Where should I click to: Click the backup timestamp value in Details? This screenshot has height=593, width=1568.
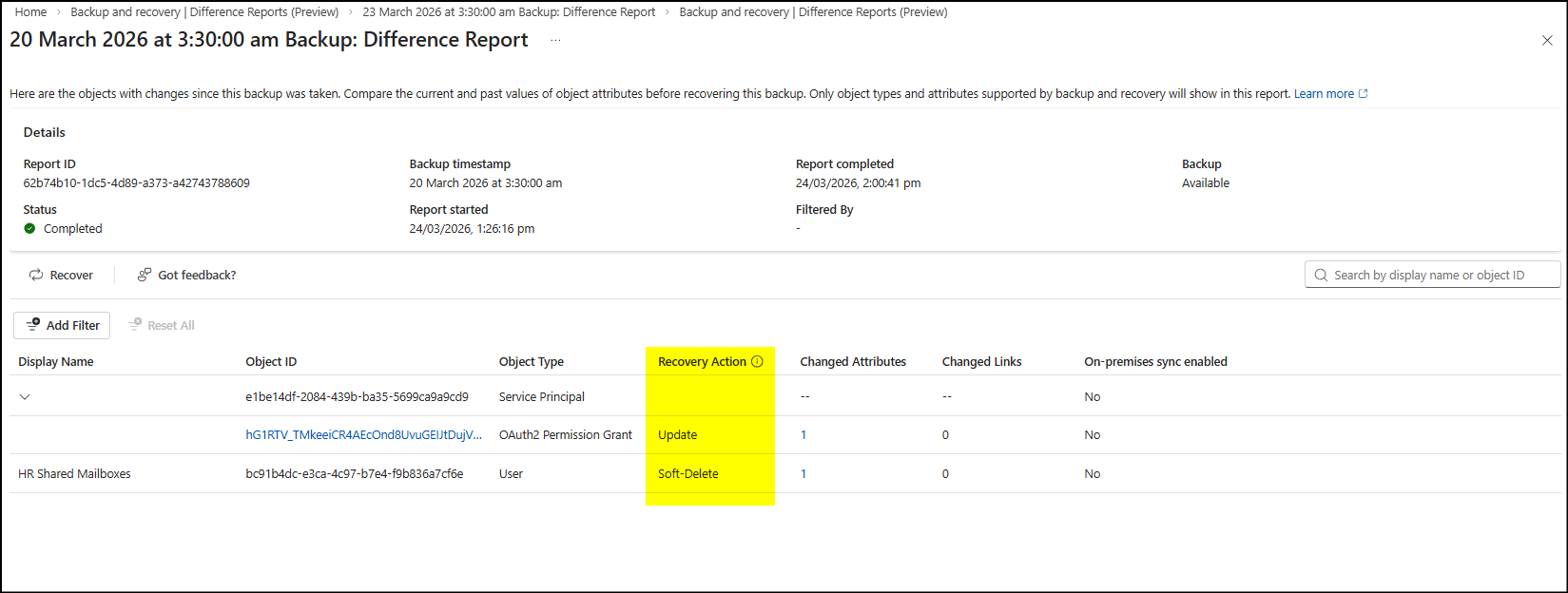coord(485,182)
